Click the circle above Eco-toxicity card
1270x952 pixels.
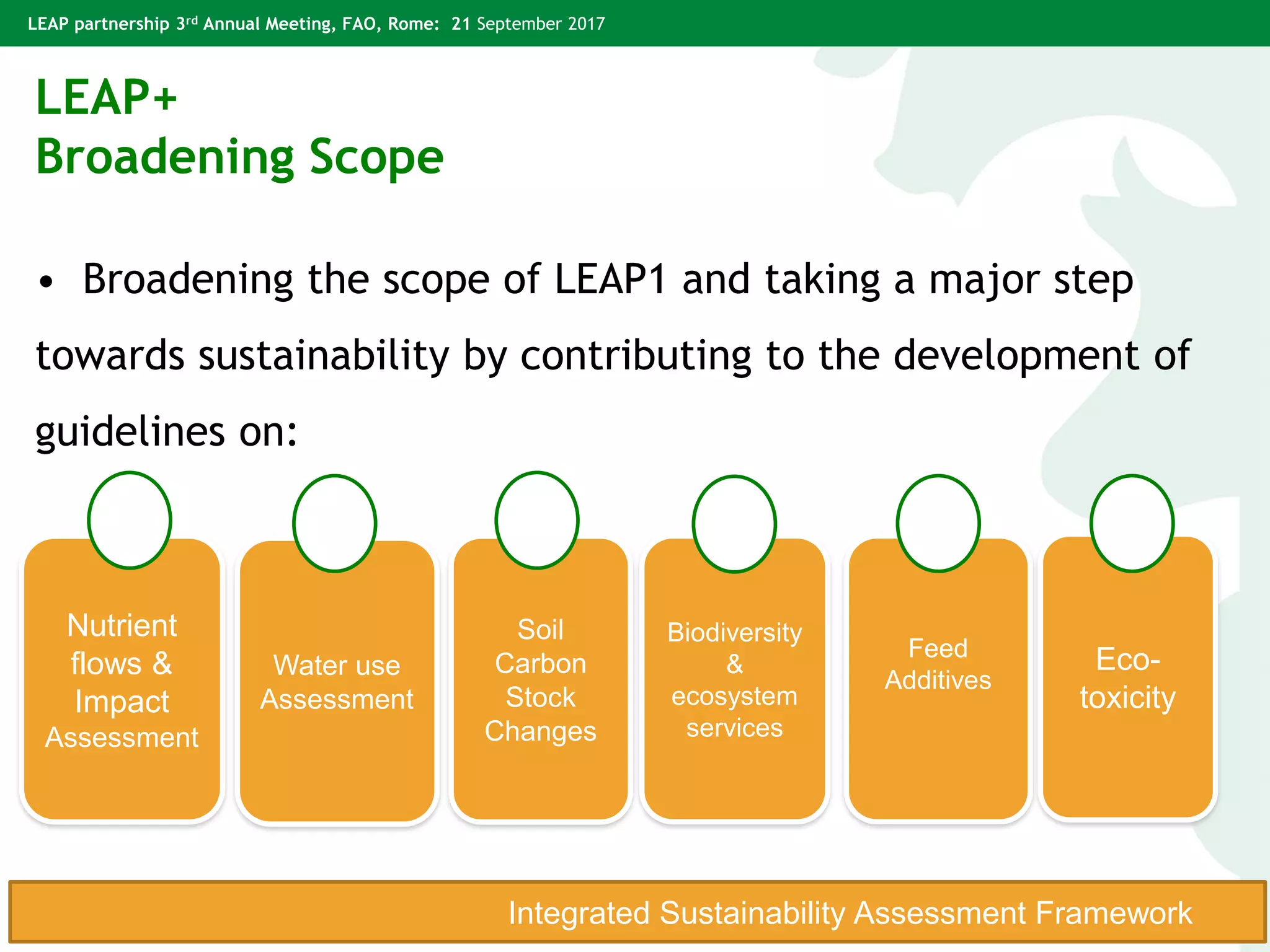coord(1132,523)
